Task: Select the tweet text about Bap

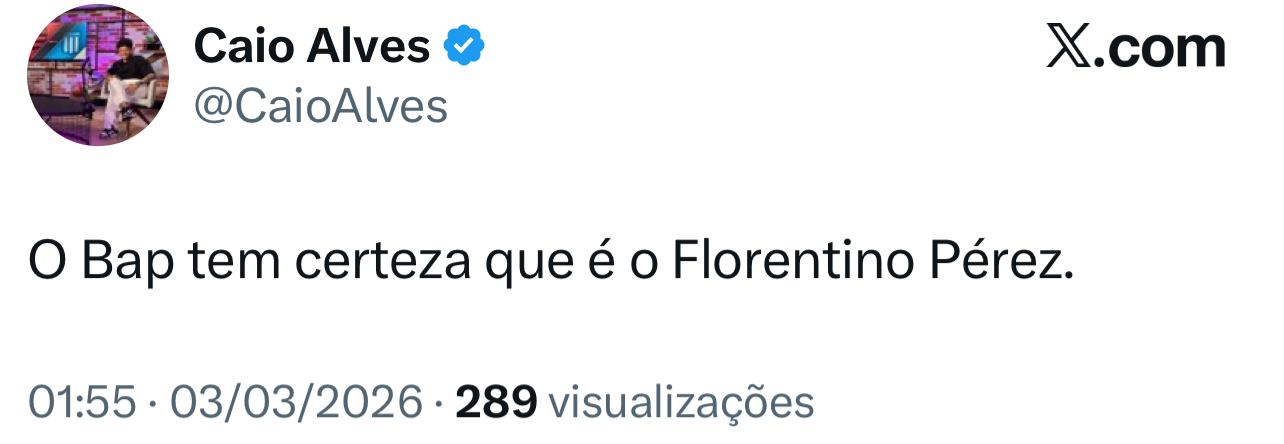Action: 550,261
